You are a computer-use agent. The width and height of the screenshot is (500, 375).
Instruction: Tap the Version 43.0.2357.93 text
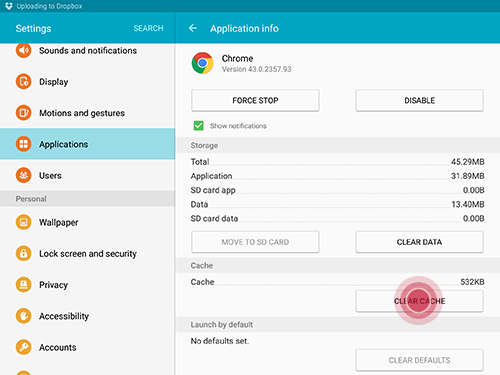[x=256, y=69]
